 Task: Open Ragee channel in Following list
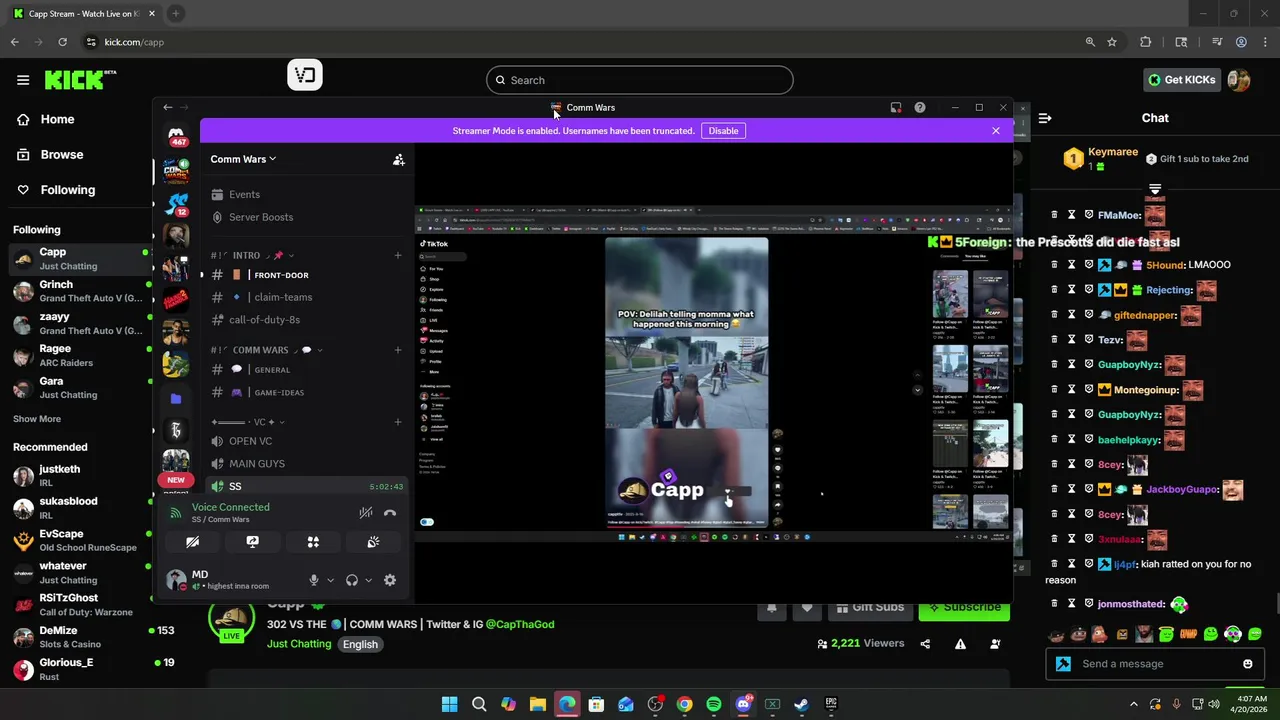(x=78, y=355)
